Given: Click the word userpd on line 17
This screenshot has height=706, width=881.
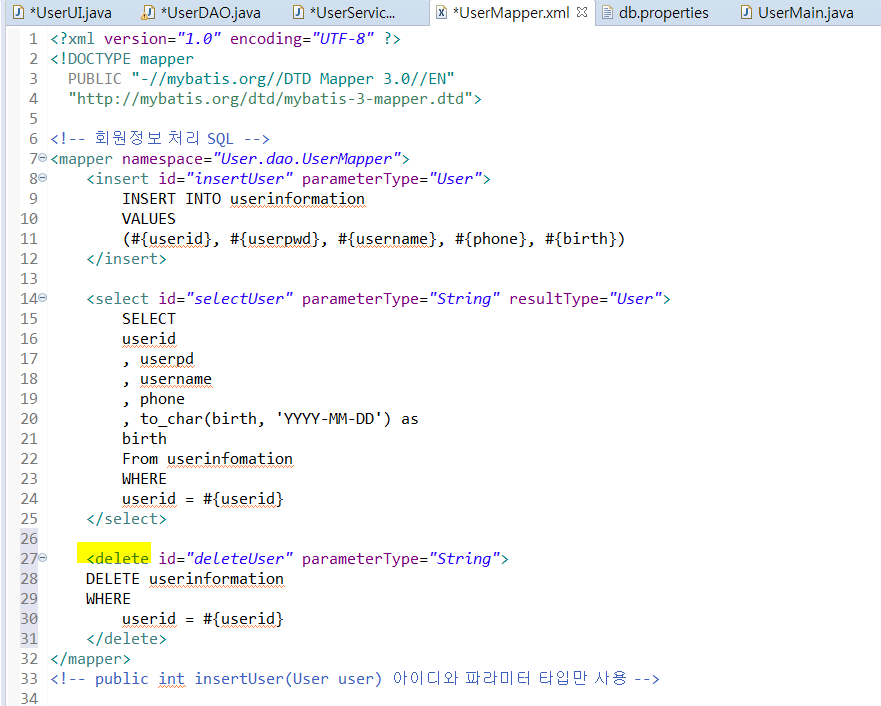Looking at the screenshot, I should pyautogui.click(x=167, y=359).
